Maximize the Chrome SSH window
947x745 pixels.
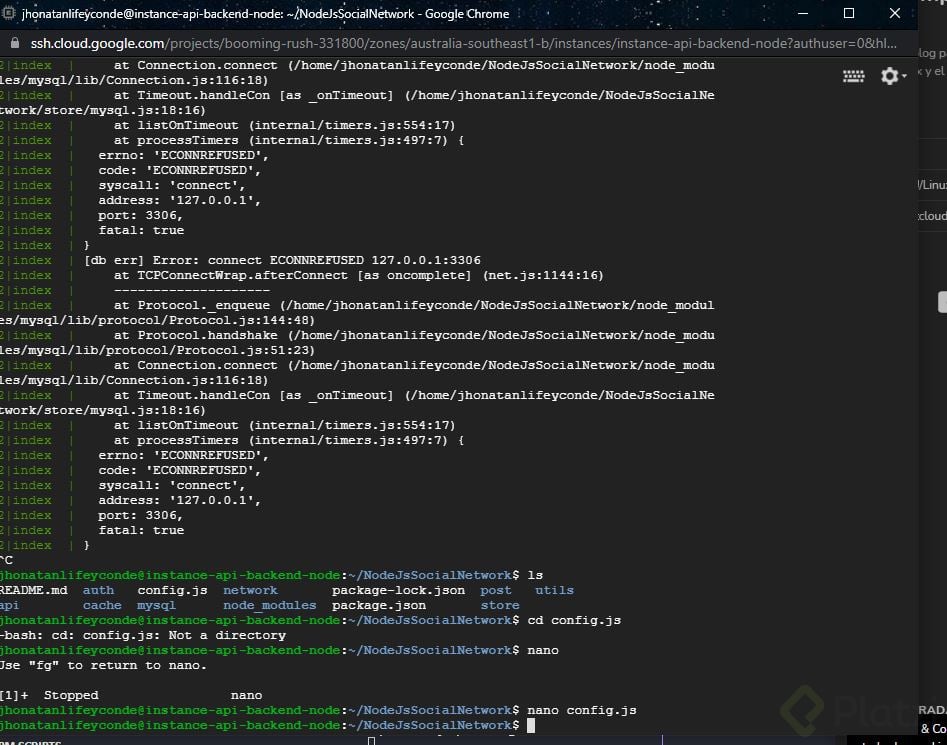(849, 13)
